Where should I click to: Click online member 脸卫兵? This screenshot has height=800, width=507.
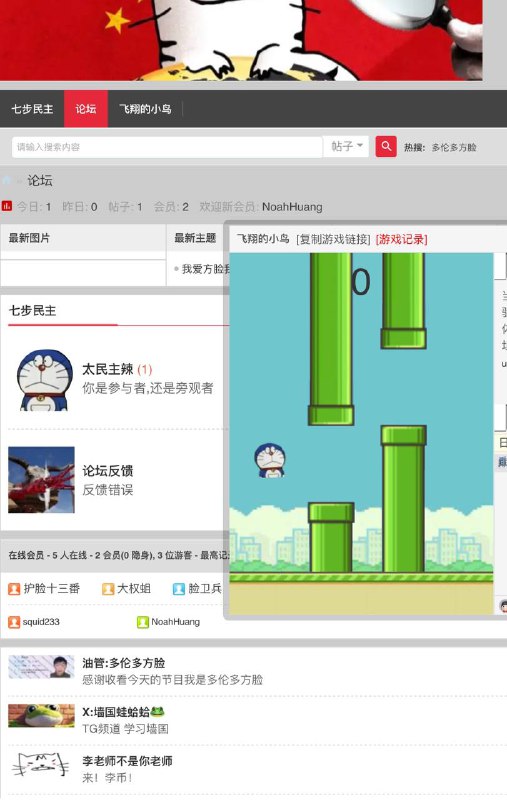(205, 588)
